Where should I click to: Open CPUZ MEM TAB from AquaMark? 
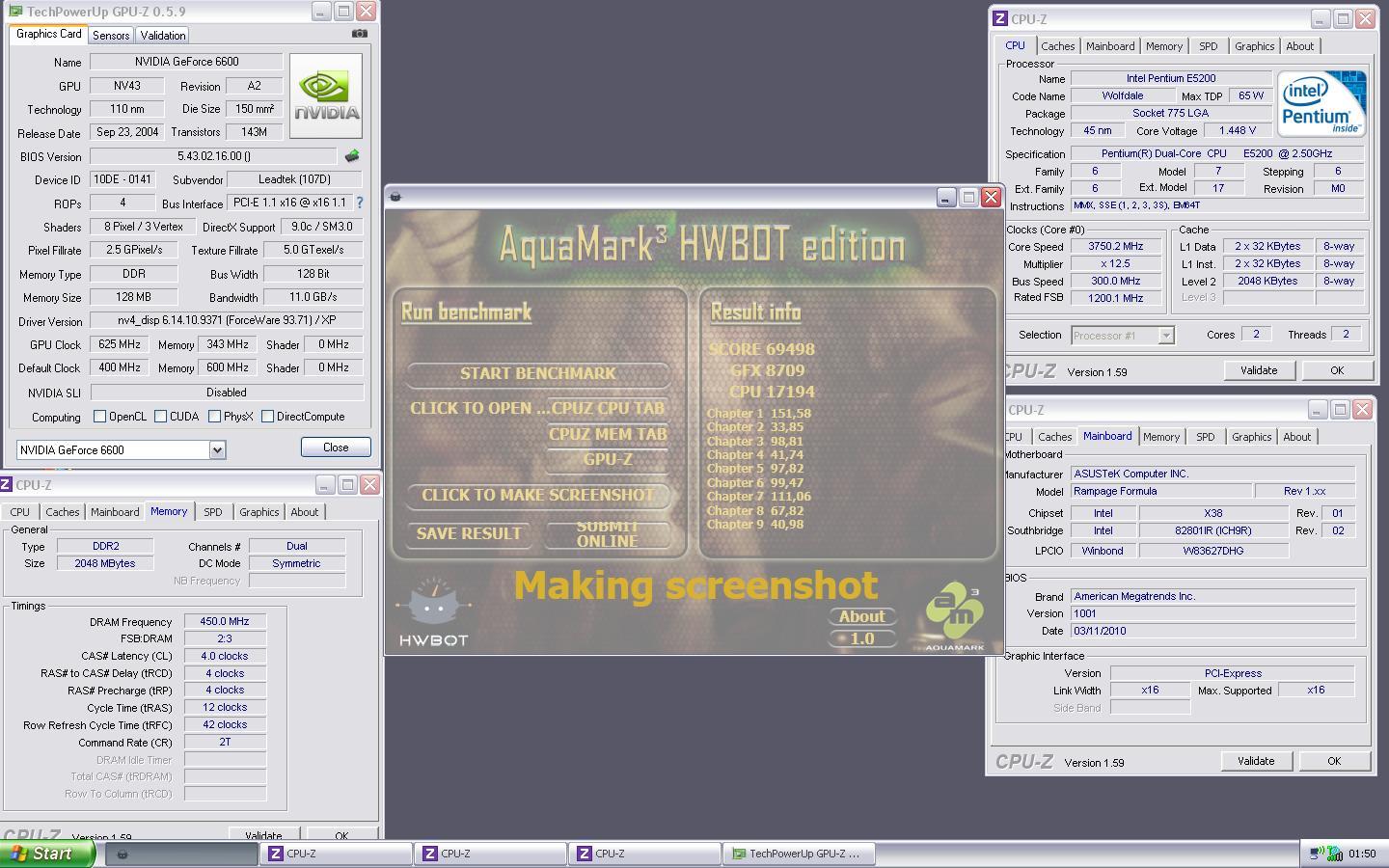click(608, 434)
